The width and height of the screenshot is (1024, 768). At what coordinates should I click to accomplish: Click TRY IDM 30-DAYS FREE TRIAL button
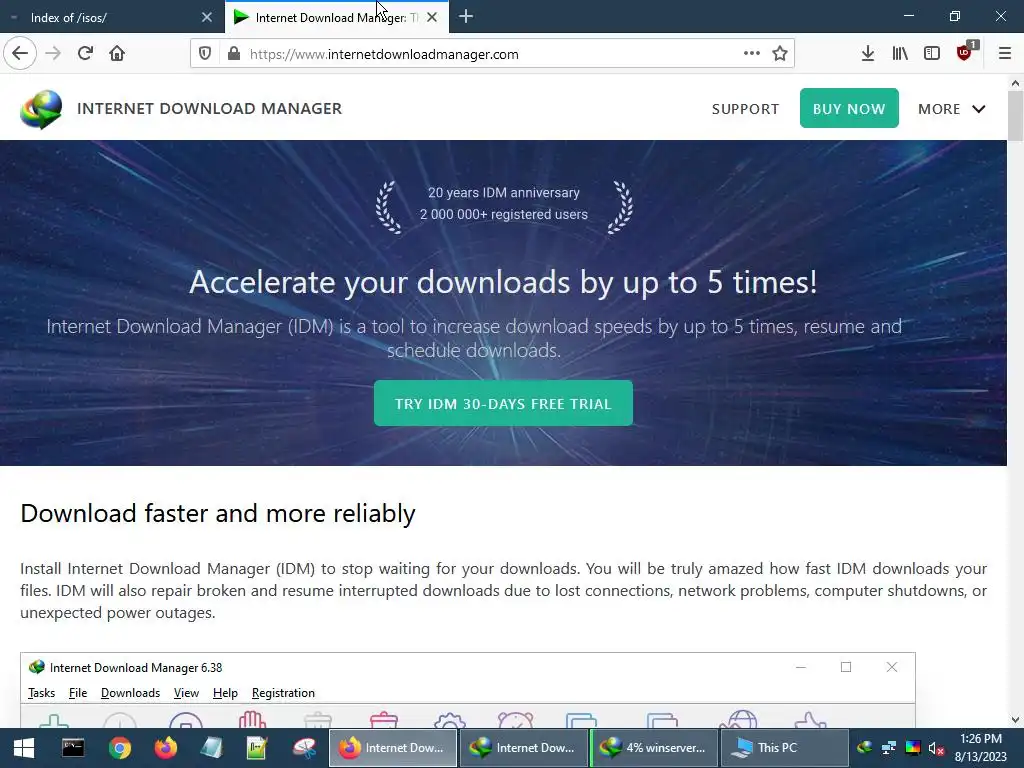tap(503, 403)
